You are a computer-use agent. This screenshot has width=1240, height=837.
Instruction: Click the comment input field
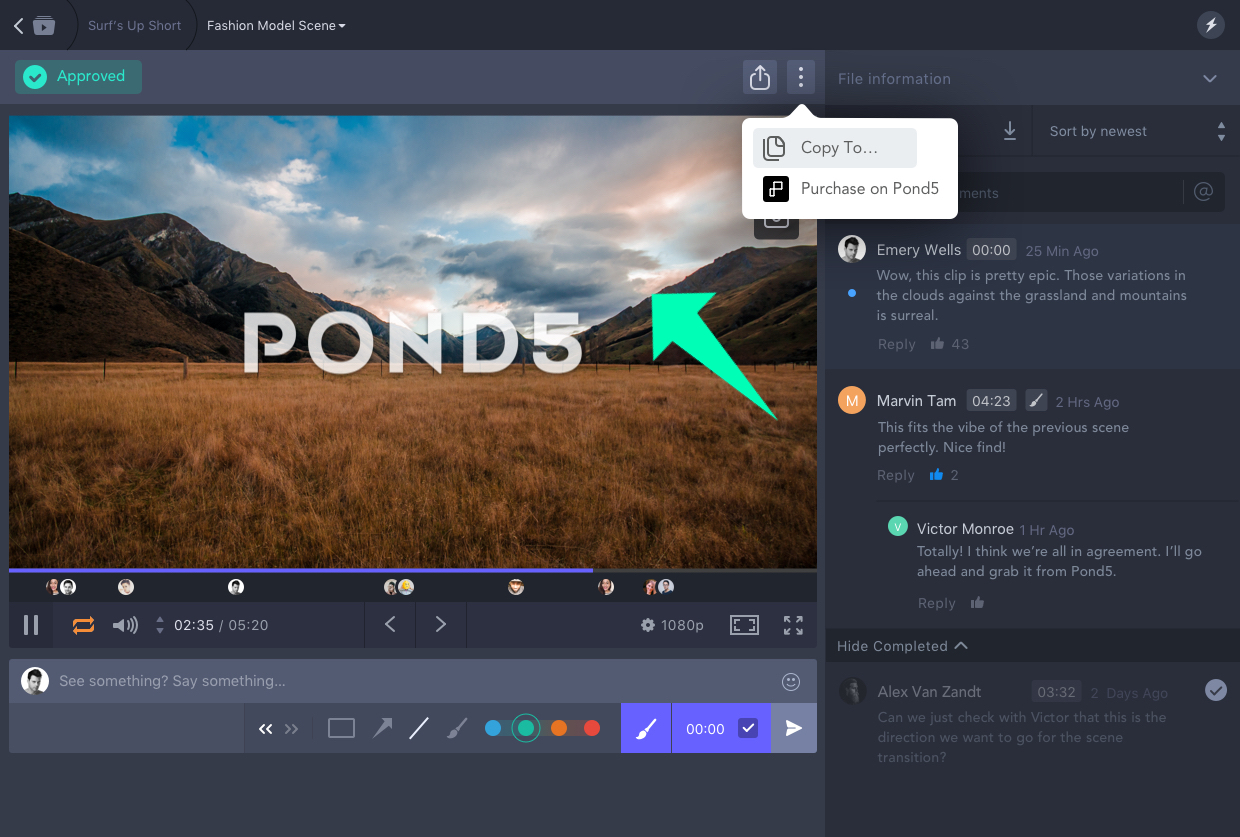click(x=413, y=681)
